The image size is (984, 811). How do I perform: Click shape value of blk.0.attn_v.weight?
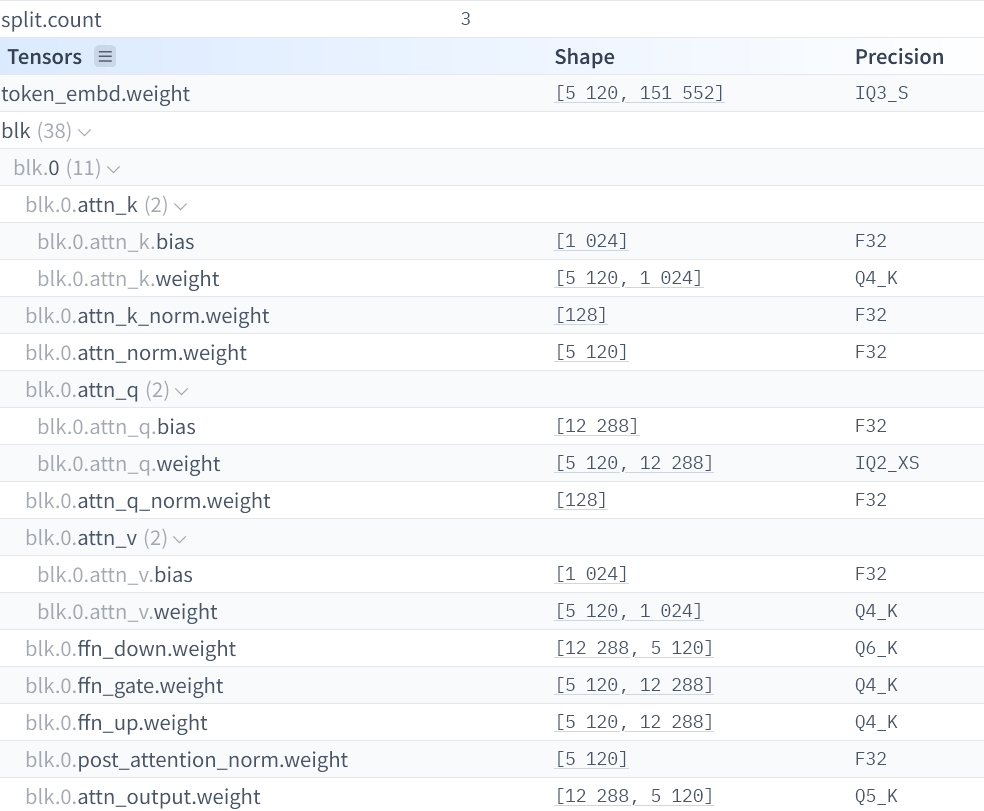coord(629,612)
